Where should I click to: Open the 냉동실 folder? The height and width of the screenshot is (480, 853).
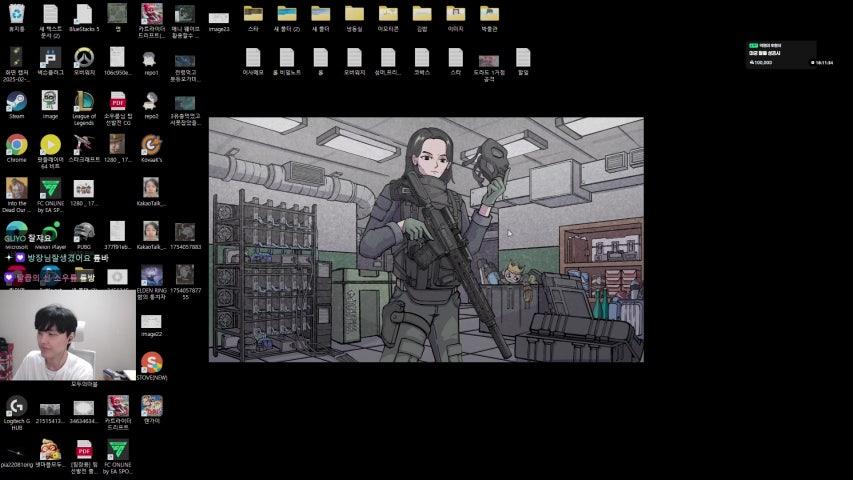pyautogui.click(x=354, y=17)
